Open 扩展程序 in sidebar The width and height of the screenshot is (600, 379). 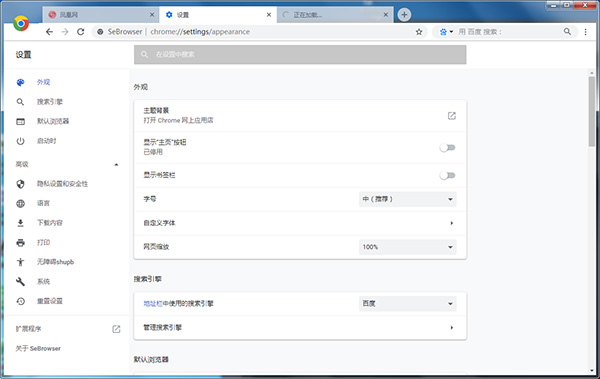coord(28,328)
